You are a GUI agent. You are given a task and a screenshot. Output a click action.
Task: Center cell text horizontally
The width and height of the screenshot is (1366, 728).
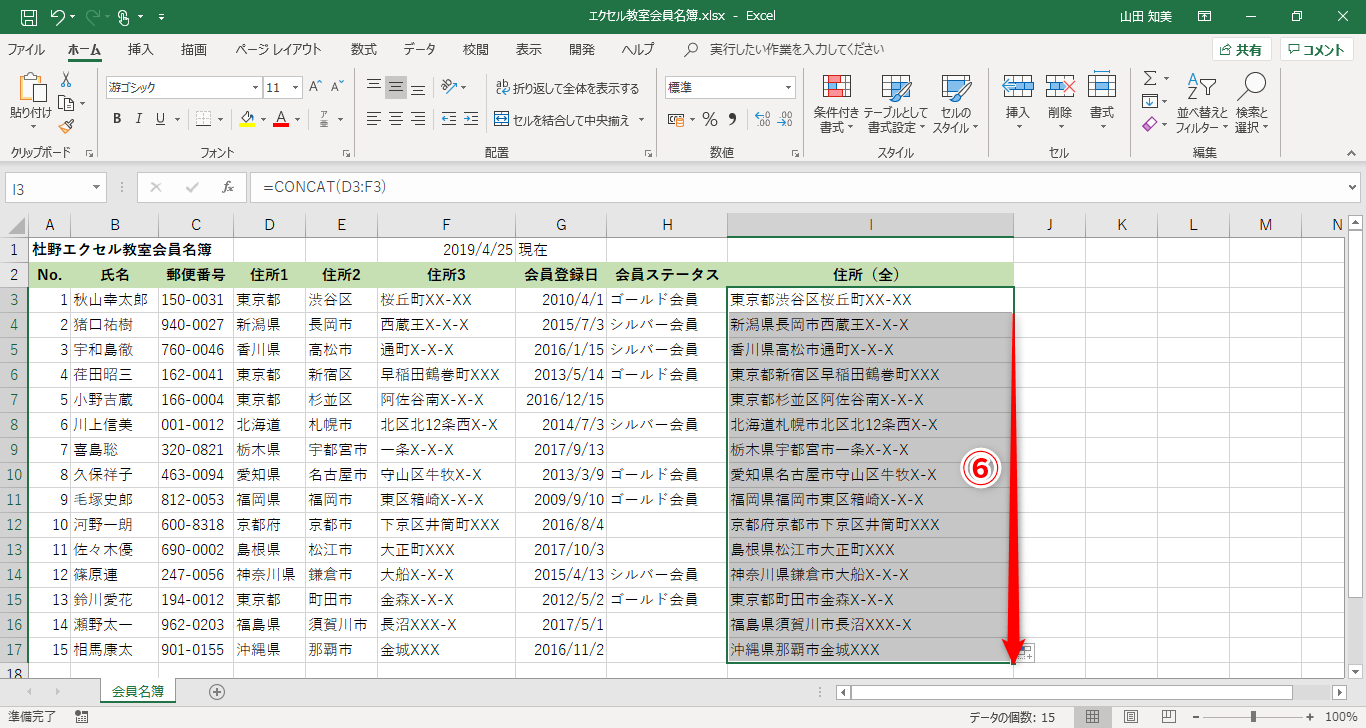point(396,120)
